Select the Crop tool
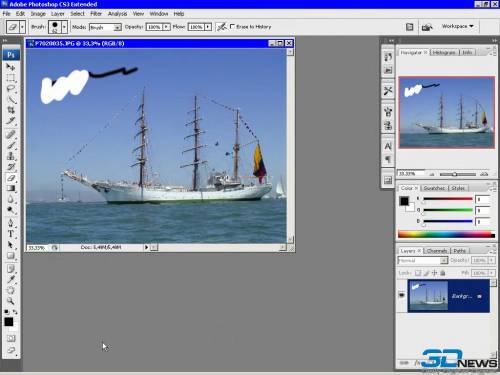 click(x=11, y=110)
